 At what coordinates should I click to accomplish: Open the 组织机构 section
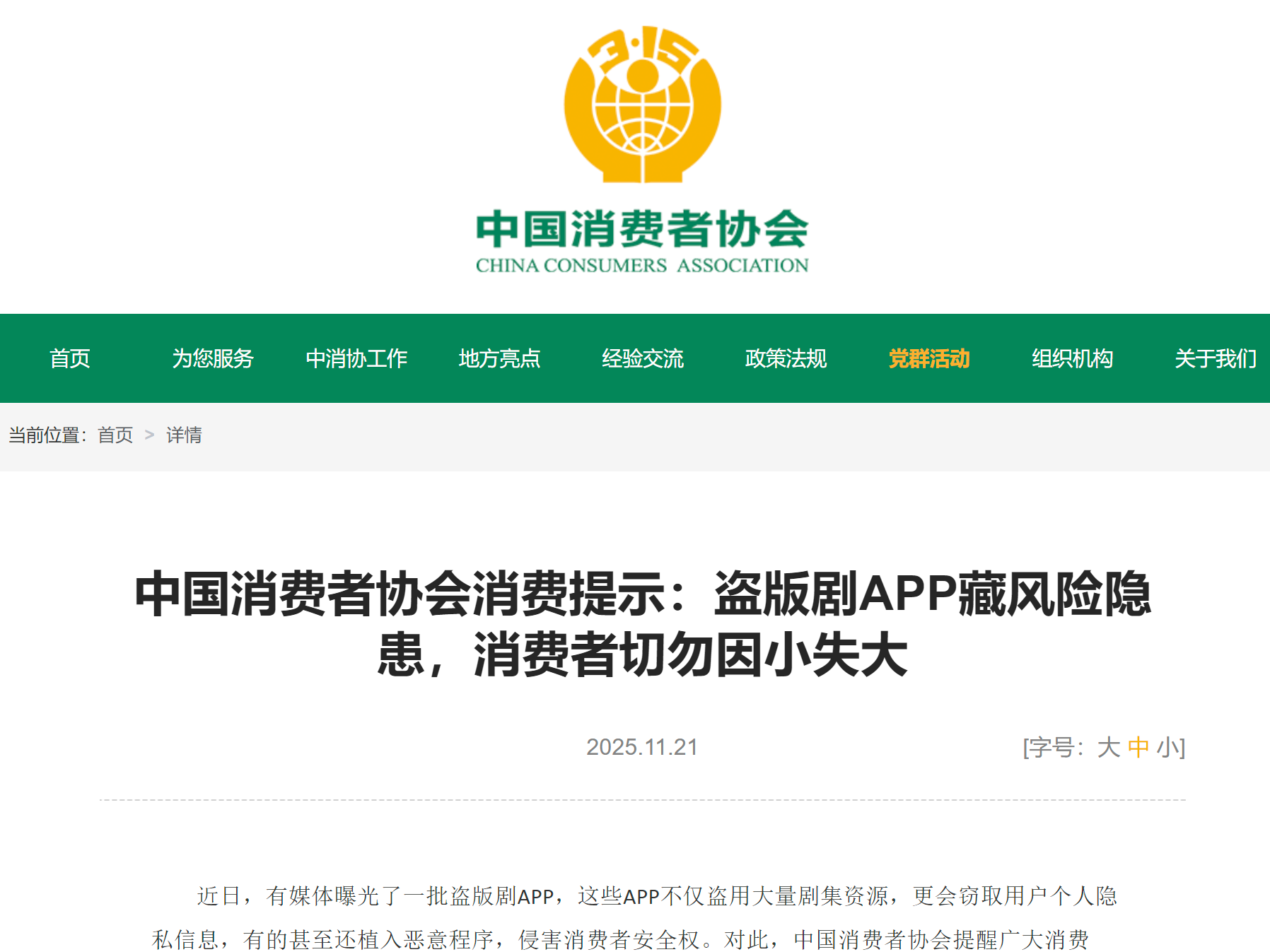1072,358
